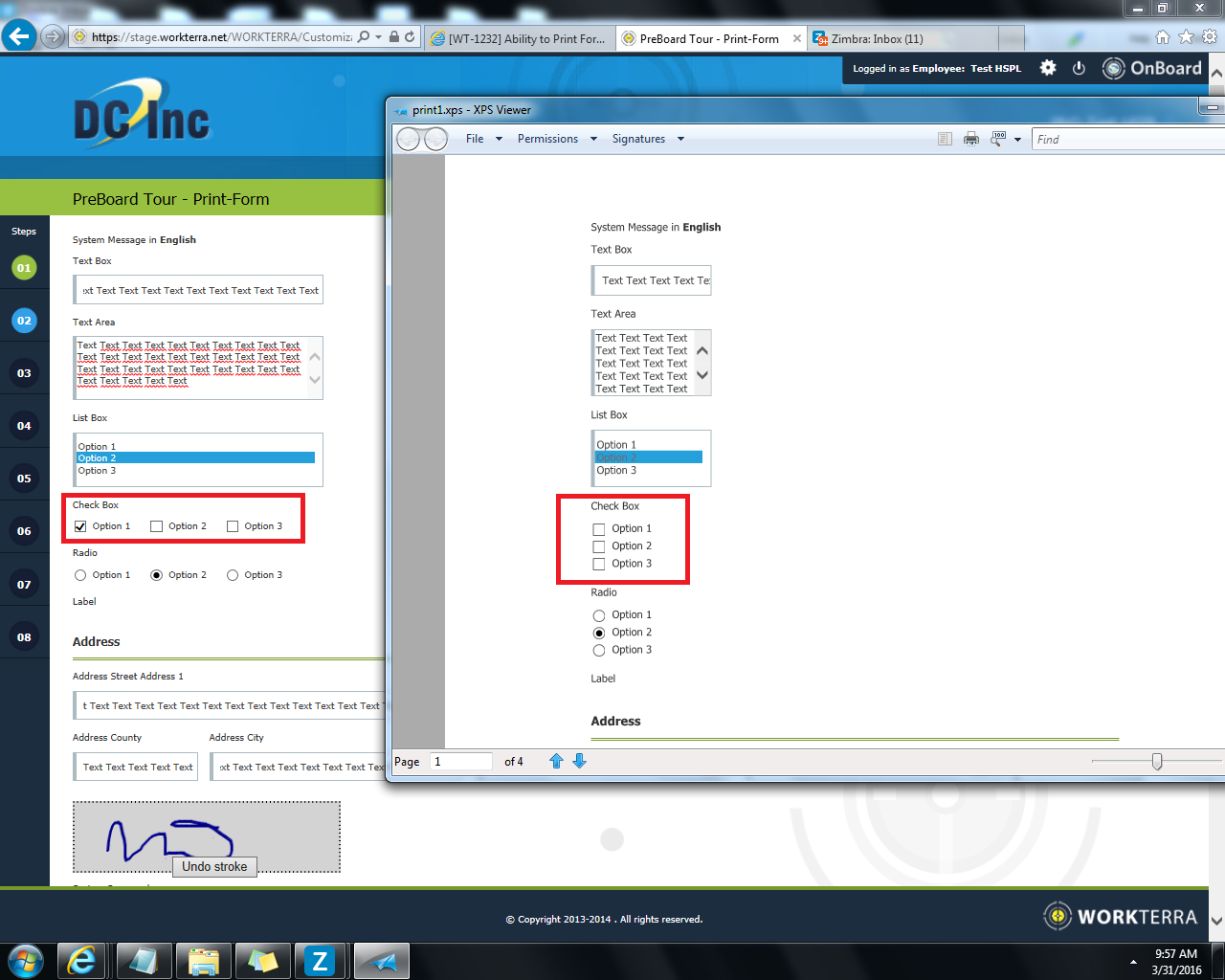Image resolution: width=1225 pixels, height=980 pixels.
Task: Uncheck Check Box Option 1 in the form
Action: tap(80, 526)
